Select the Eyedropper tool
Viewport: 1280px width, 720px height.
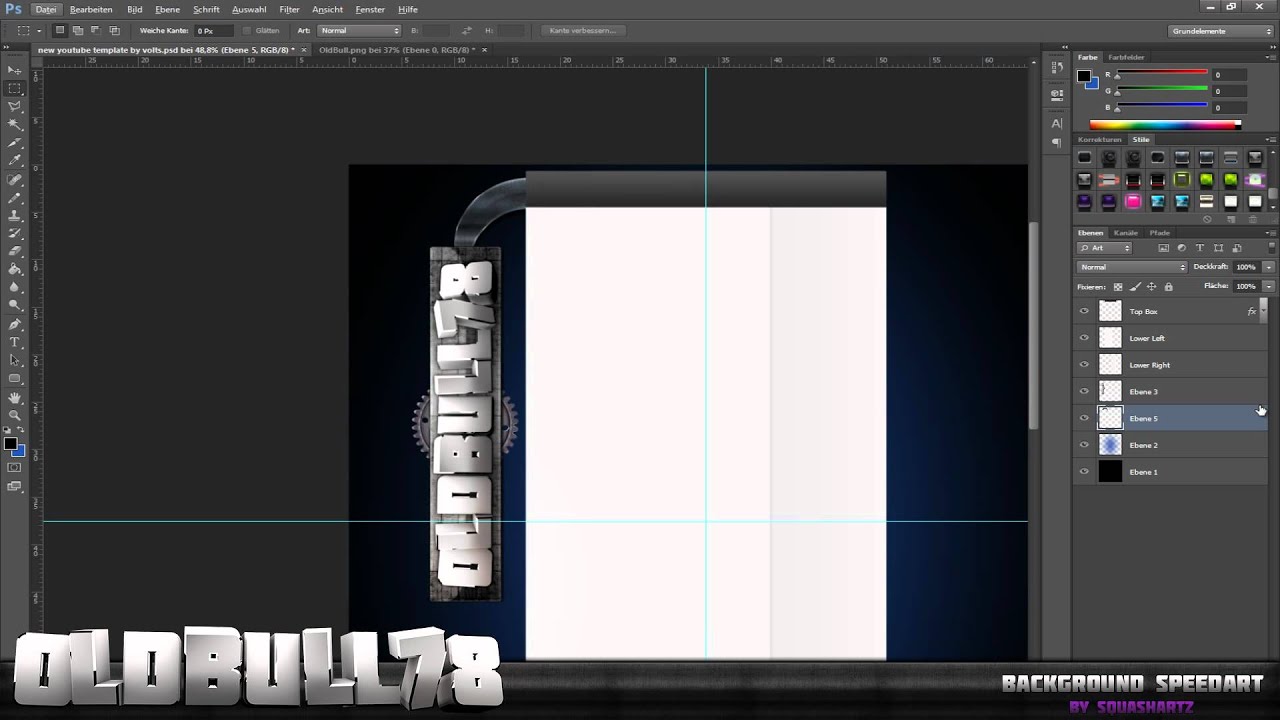point(15,160)
